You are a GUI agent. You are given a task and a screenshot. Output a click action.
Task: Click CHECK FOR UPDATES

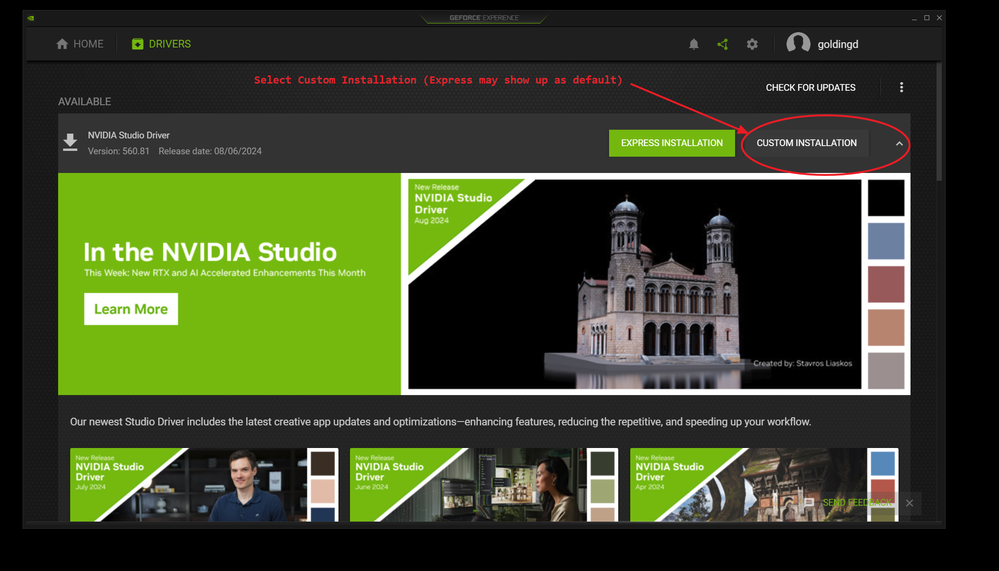pyautogui.click(x=810, y=87)
